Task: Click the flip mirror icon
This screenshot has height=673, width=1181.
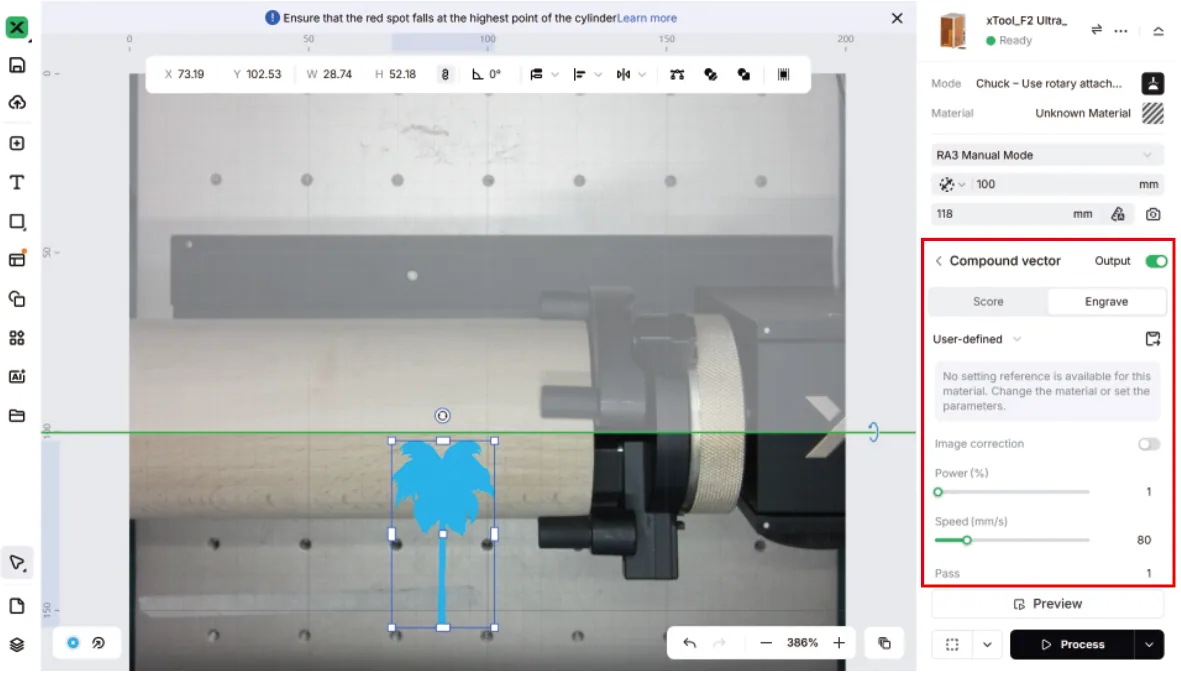Action: (623, 74)
